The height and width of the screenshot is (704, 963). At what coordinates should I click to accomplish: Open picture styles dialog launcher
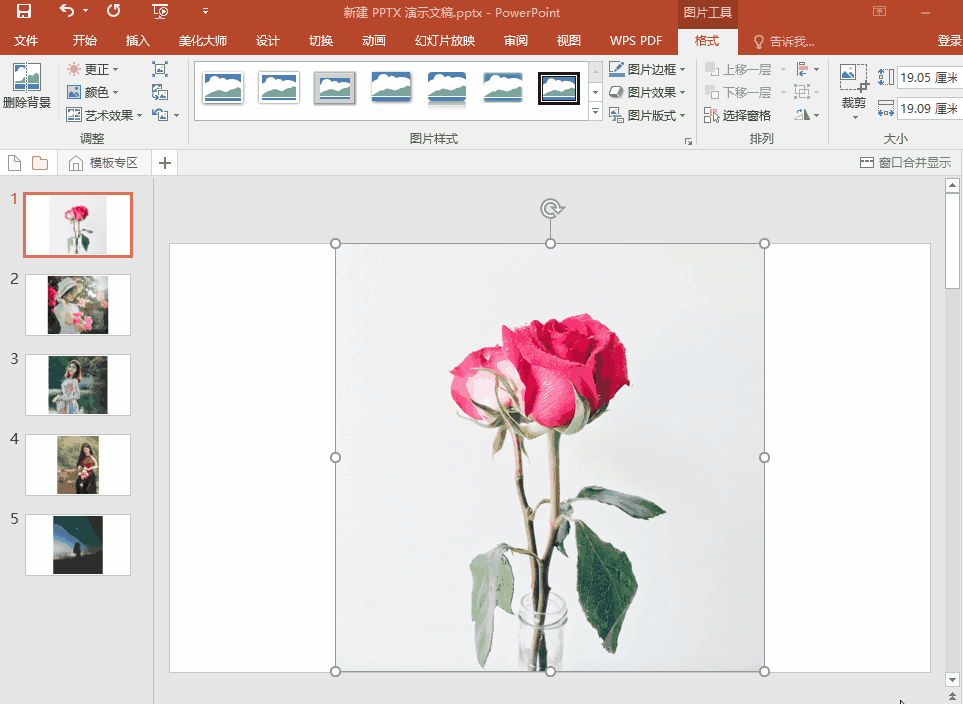tap(688, 141)
